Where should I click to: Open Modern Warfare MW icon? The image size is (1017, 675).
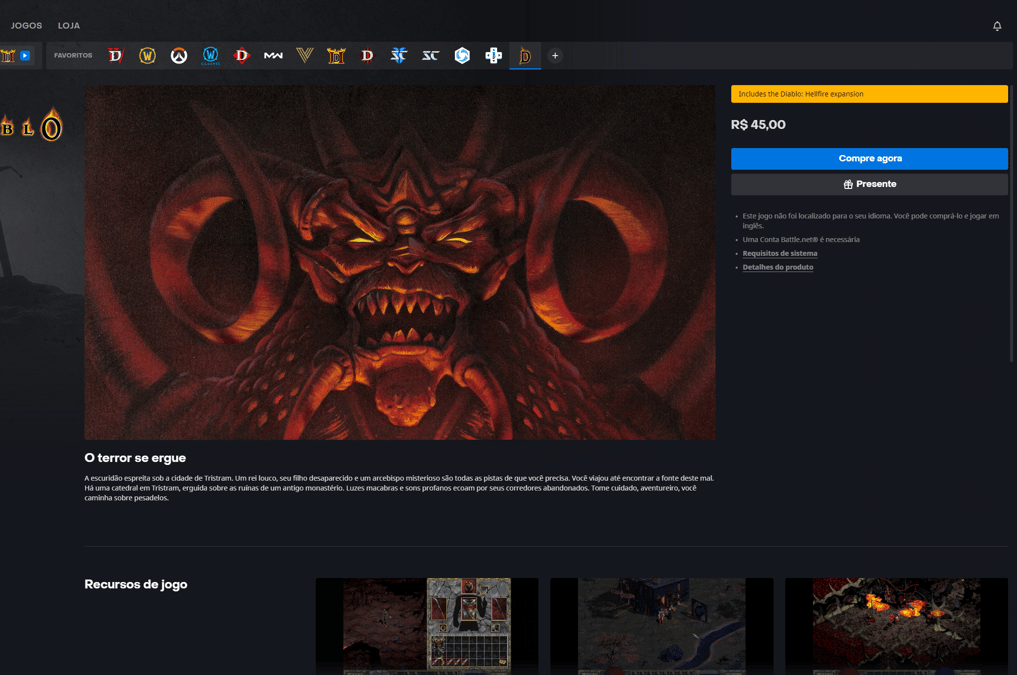coord(273,56)
